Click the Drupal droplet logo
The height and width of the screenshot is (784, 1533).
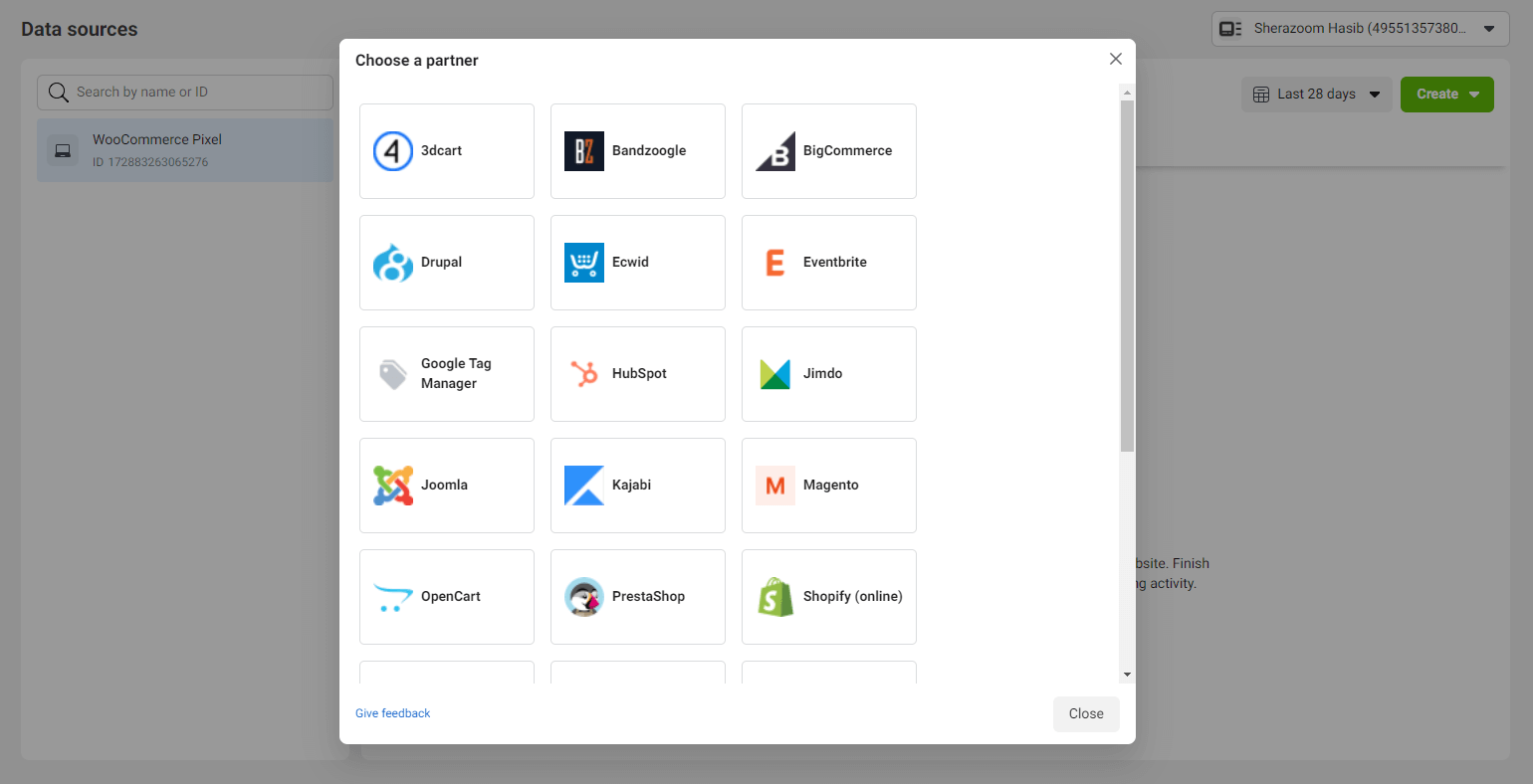(x=393, y=263)
